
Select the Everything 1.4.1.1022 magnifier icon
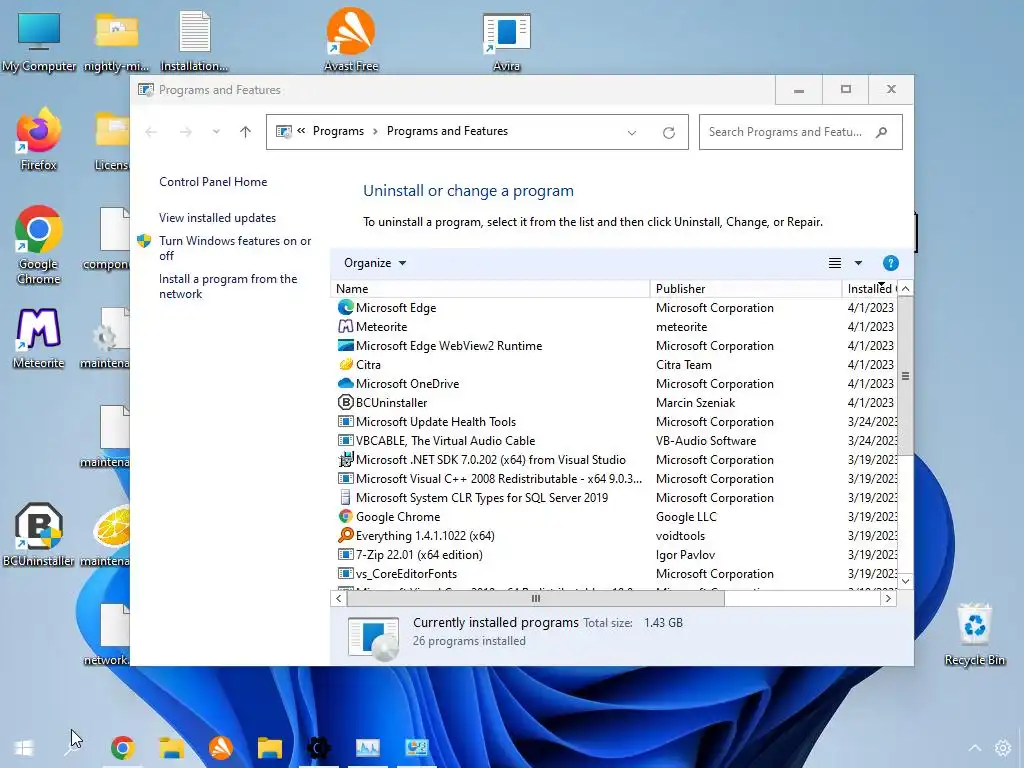345,536
